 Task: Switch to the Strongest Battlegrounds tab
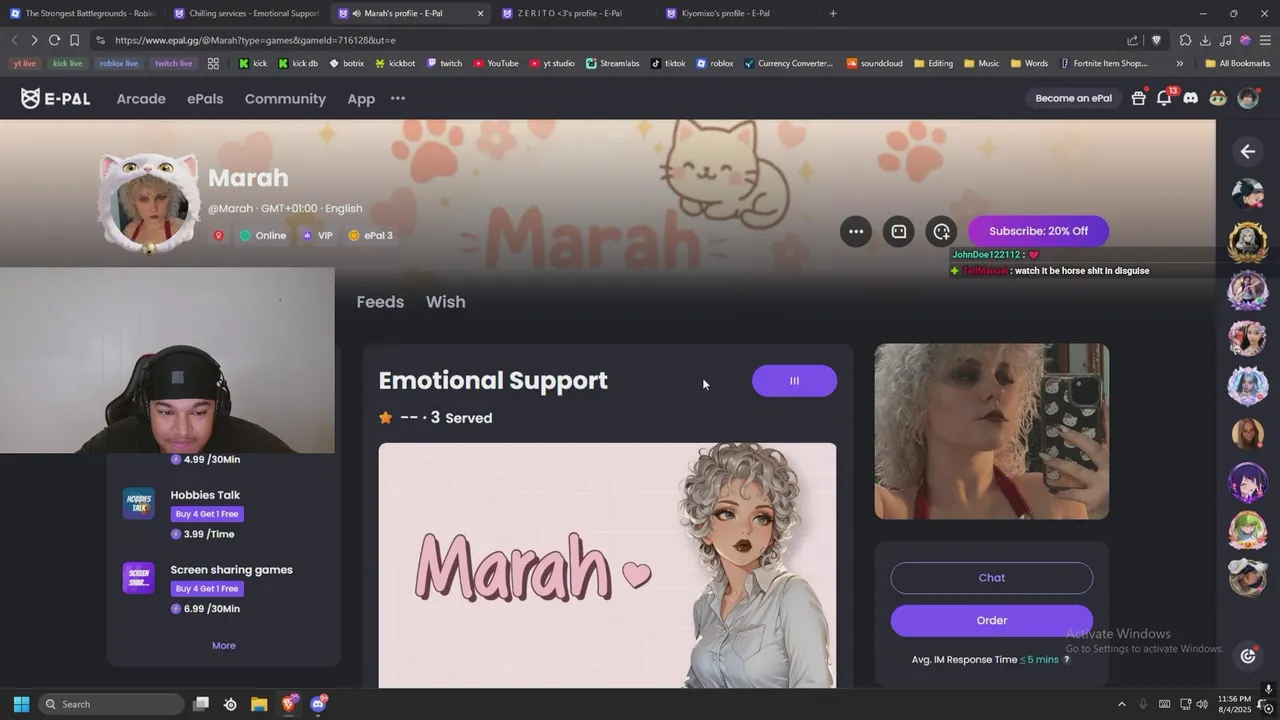(83, 13)
